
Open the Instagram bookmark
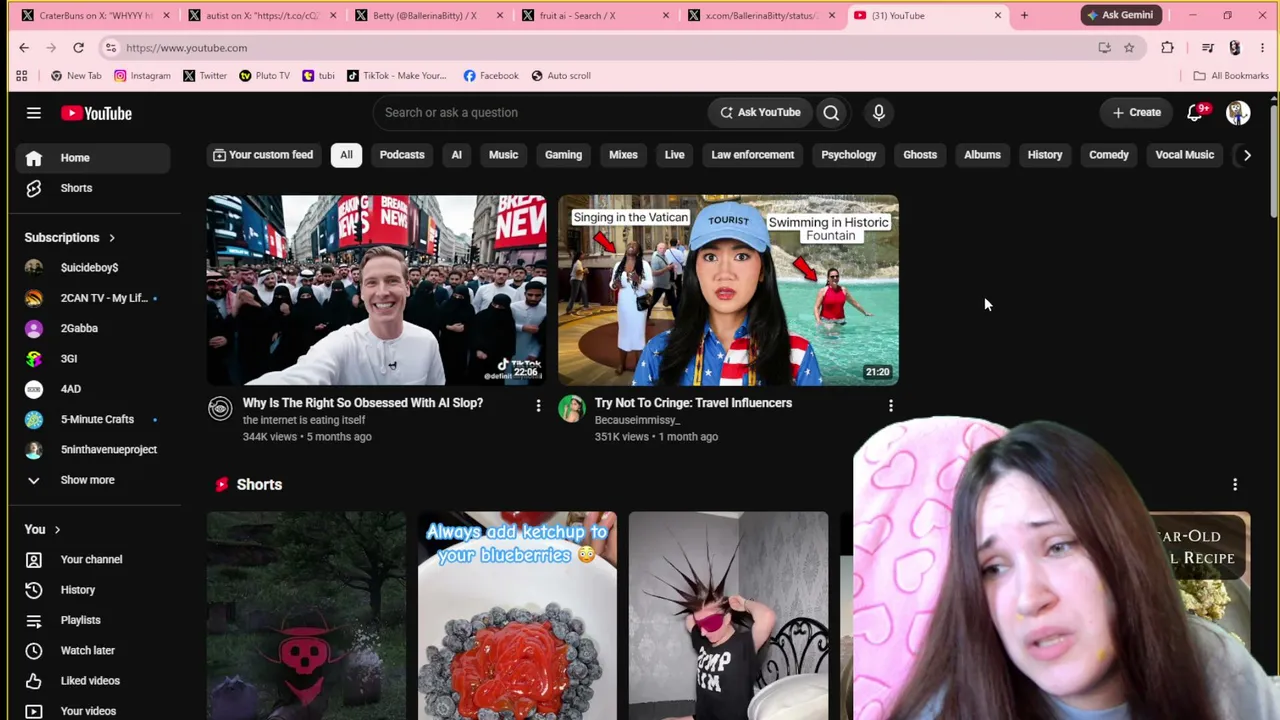click(142, 76)
